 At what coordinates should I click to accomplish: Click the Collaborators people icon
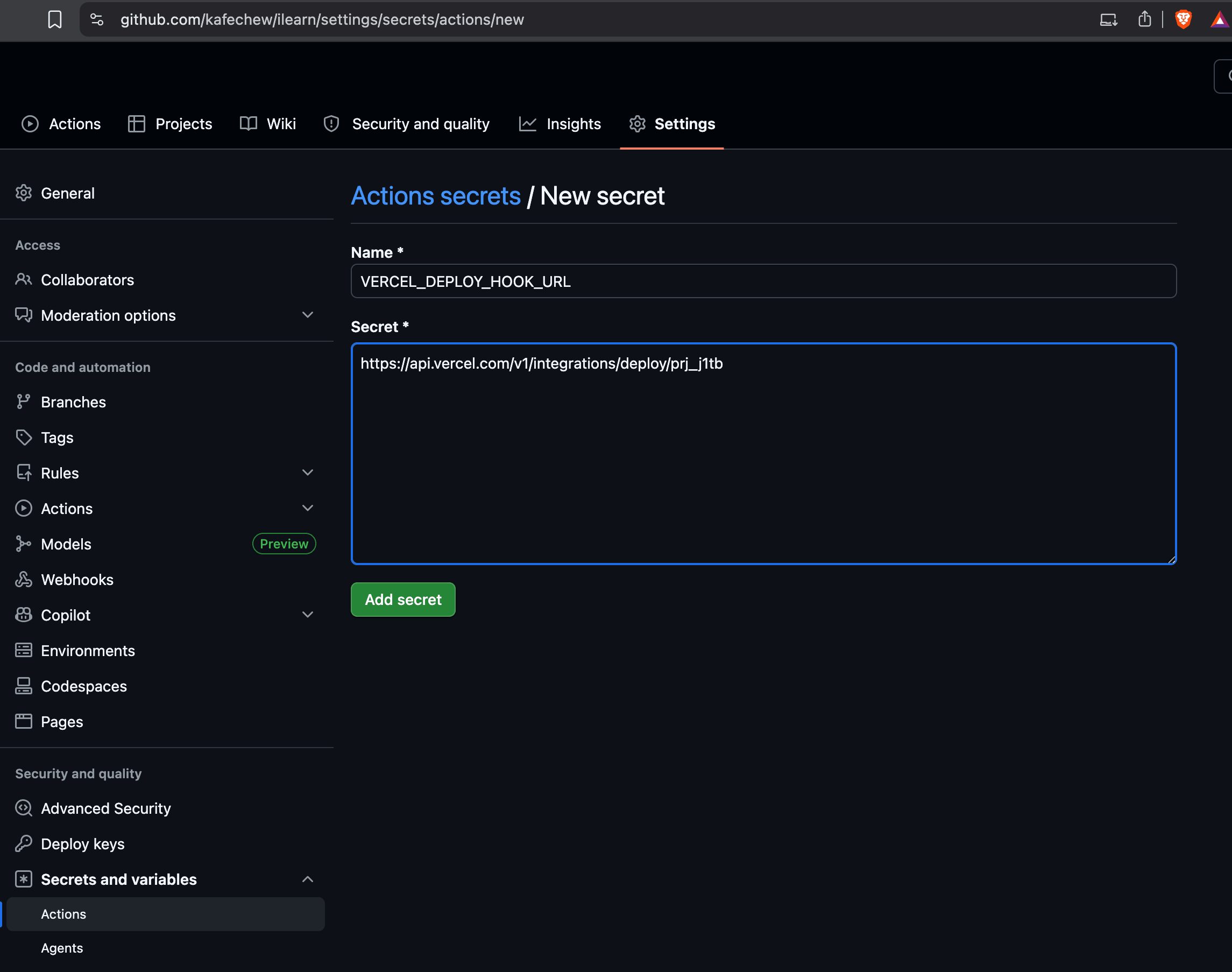pos(23,279)
